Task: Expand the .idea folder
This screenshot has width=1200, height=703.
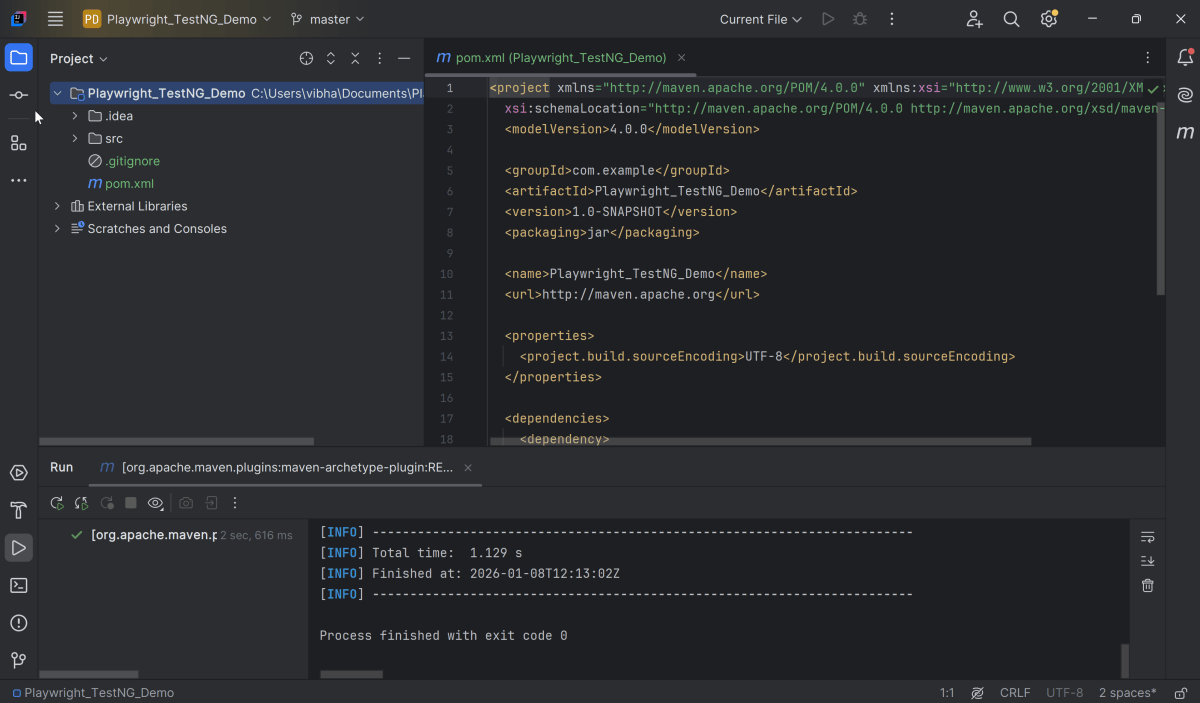Action: (x=75, y=116)
